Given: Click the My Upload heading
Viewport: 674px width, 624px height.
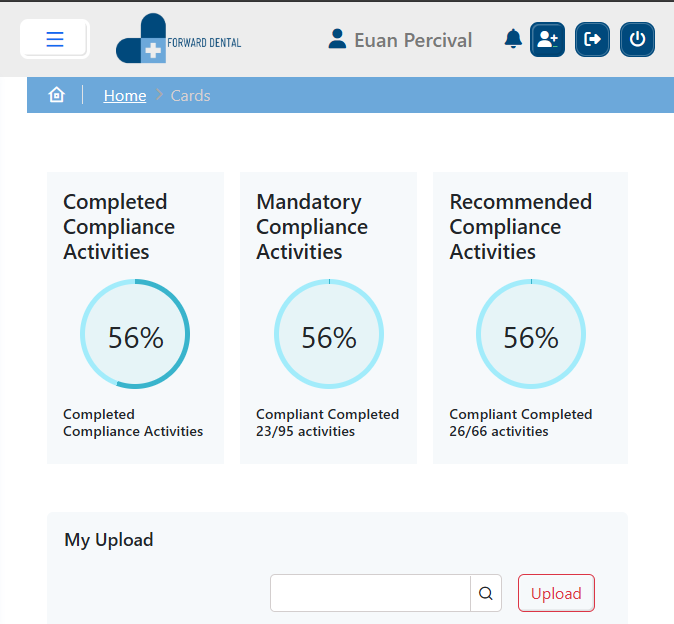Looking at the screenshot, I should (109, 540).
